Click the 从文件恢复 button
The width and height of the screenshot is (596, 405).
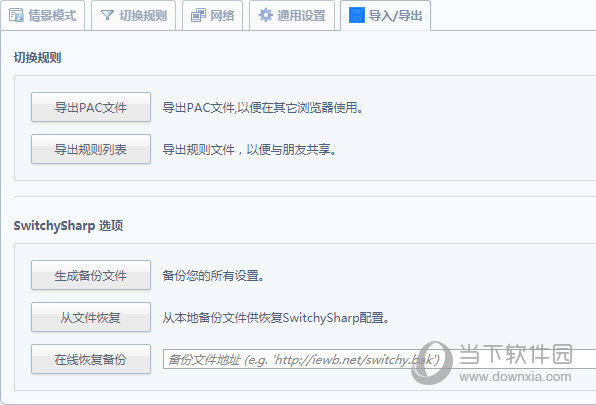[x=91, y=317]
